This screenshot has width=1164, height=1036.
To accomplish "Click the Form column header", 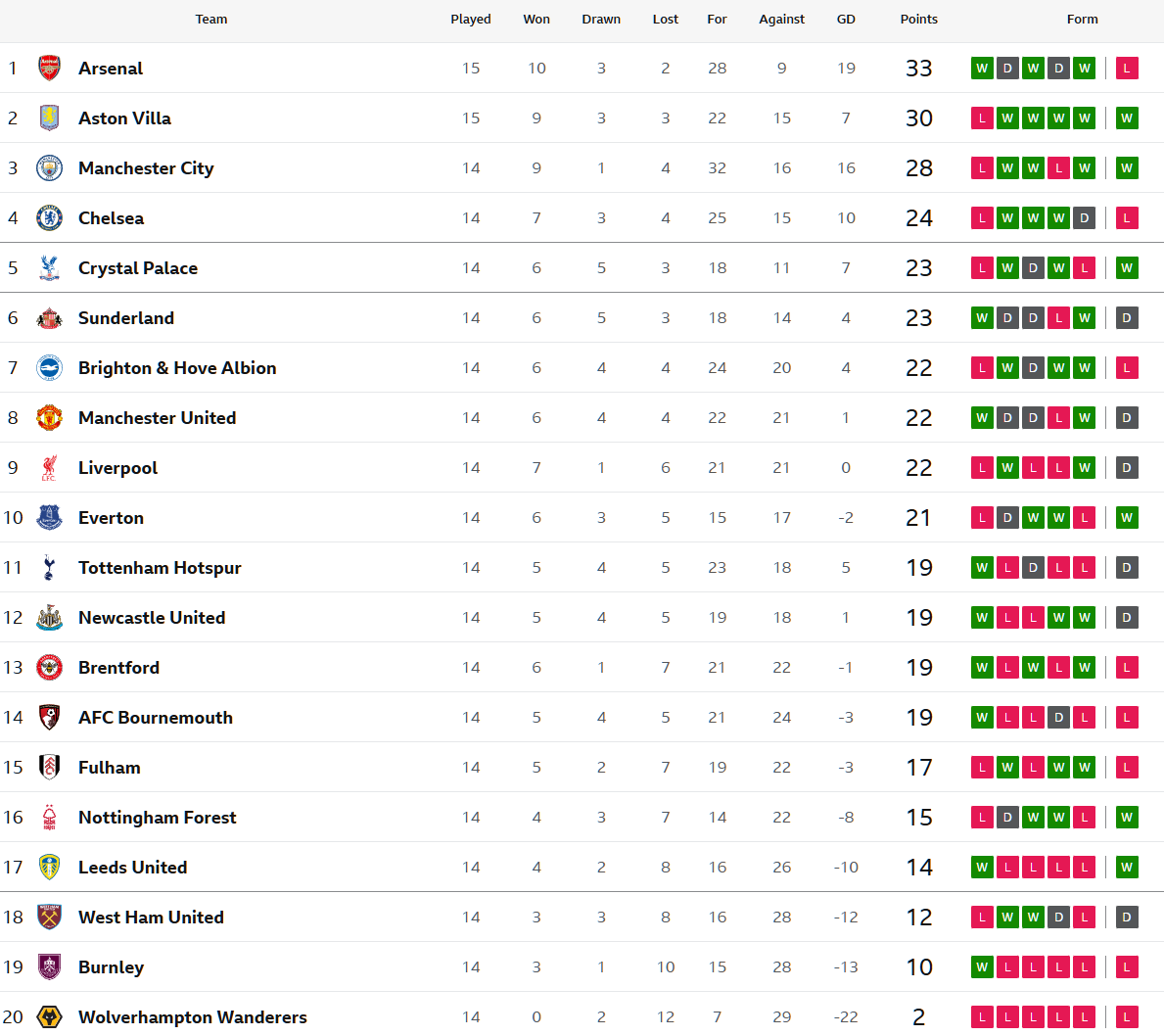I will (1082, 19).
